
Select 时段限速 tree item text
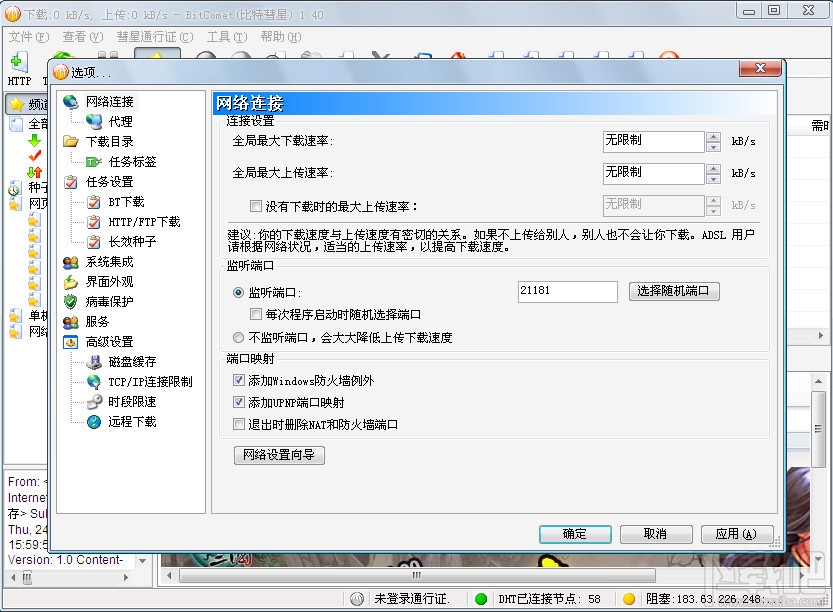132,402
